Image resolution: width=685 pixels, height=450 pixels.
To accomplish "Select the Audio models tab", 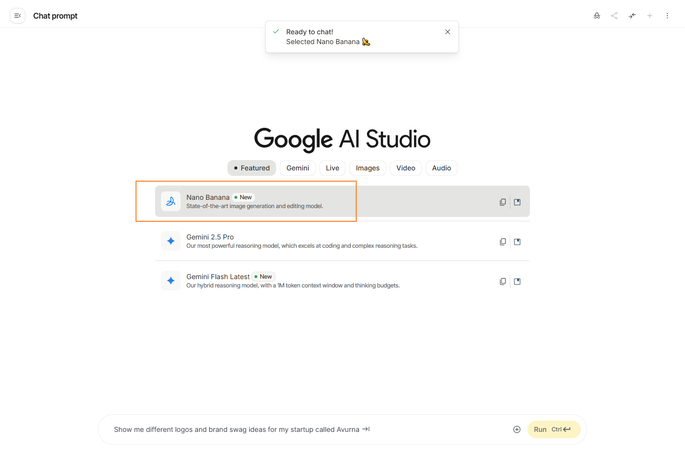I will click(441, 168).
